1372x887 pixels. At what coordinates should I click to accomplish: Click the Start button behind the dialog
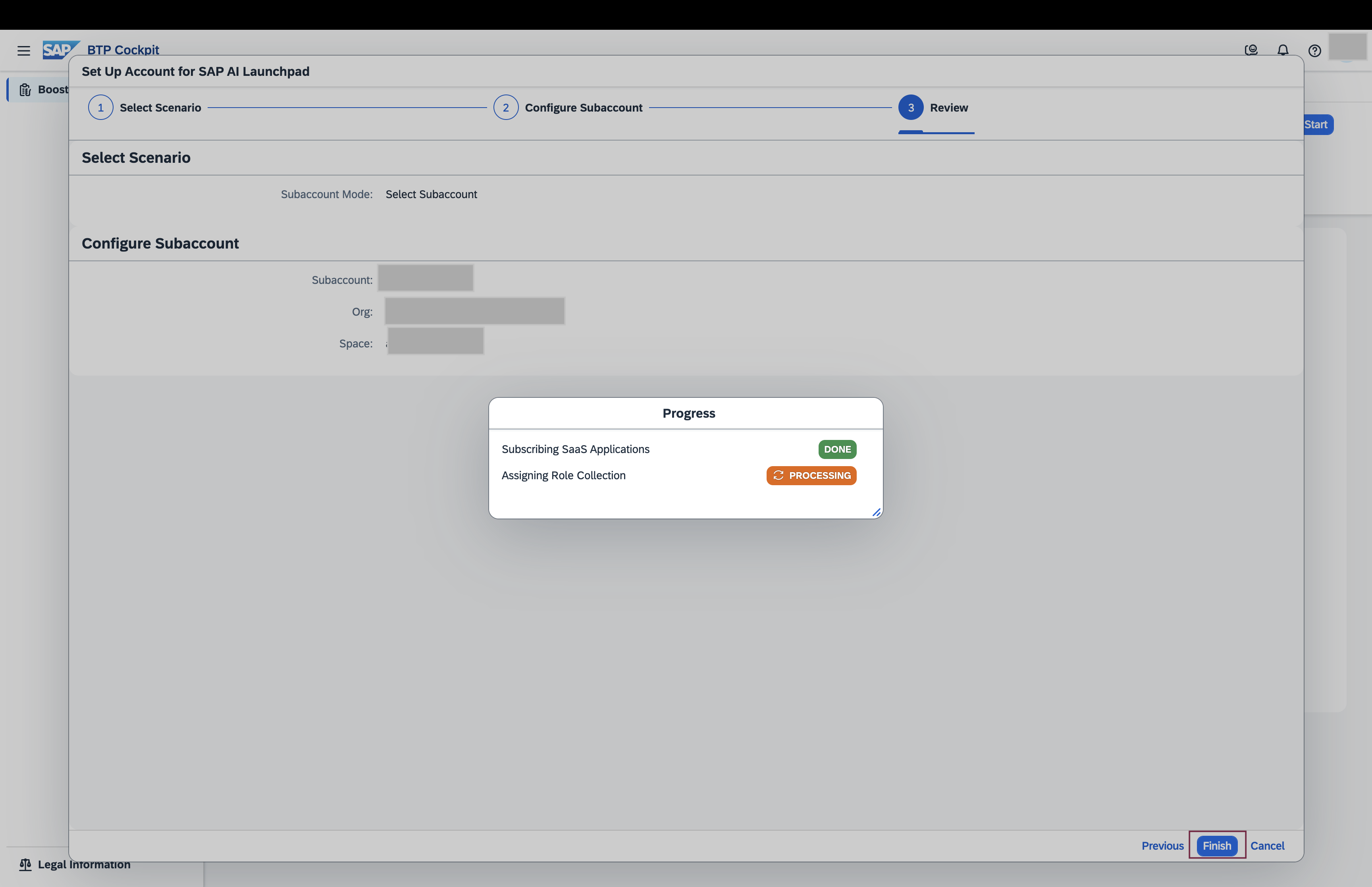[1318, 124]
